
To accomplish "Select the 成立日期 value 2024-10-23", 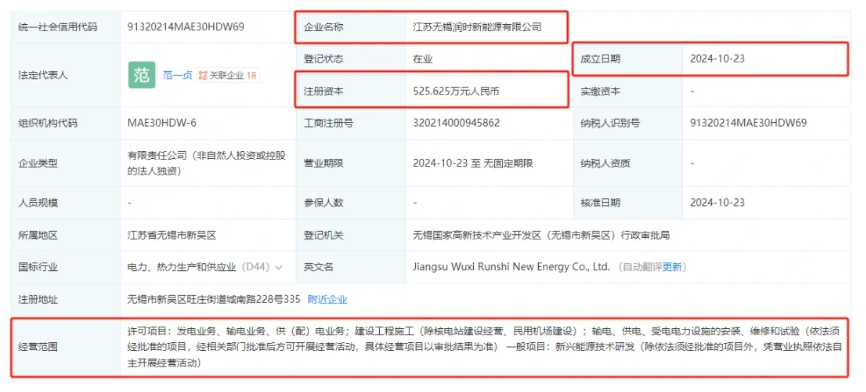I will pos(717,59).
